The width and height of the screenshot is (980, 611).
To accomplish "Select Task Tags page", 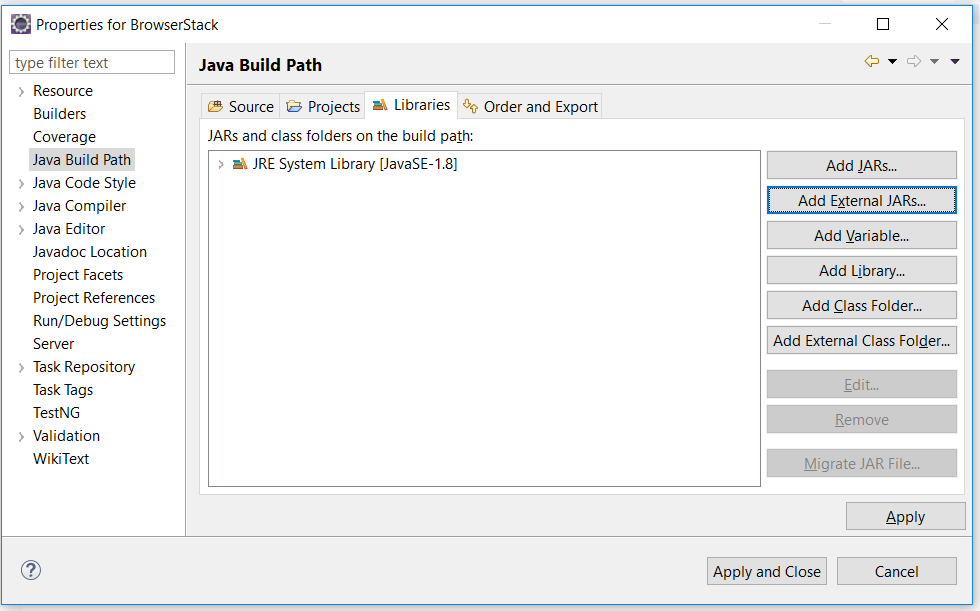I will coord(62,390).
